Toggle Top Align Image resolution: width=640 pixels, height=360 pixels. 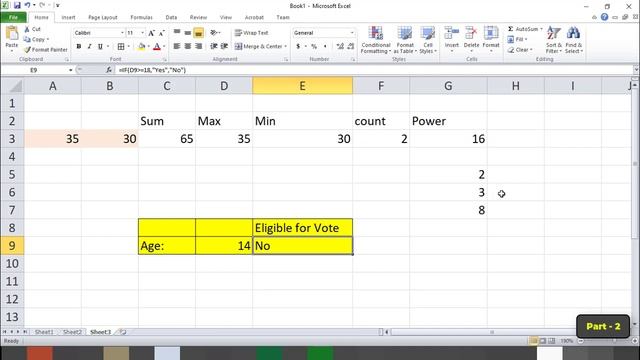click(x=177, y=32)
